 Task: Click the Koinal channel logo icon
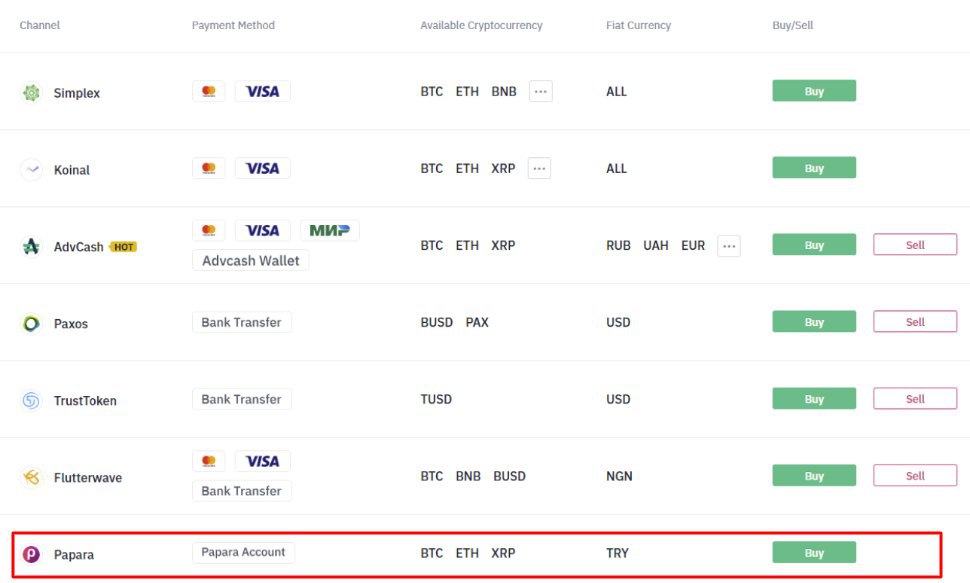[31, 170]
